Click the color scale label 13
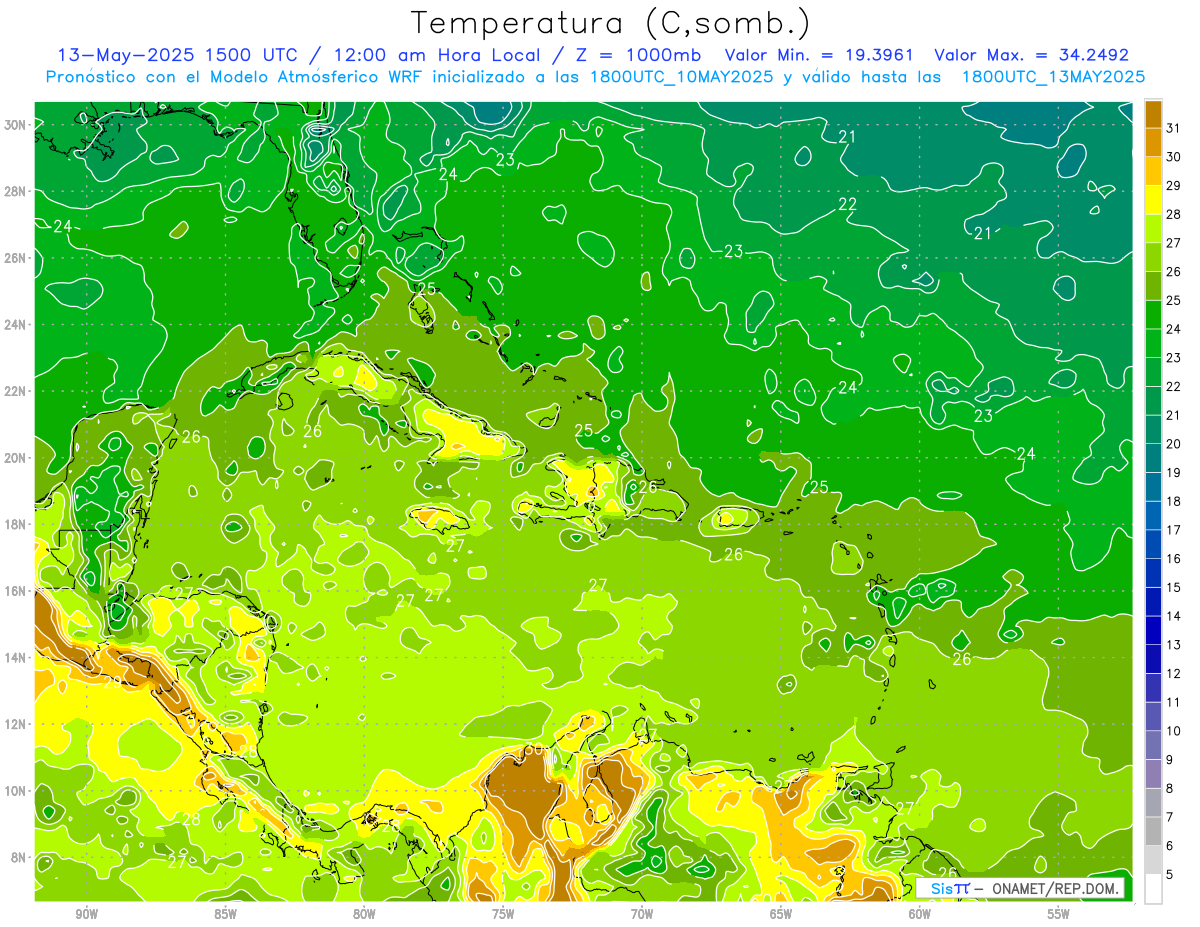Screen dimensions: 1200x927 [x=1173, y=645]
